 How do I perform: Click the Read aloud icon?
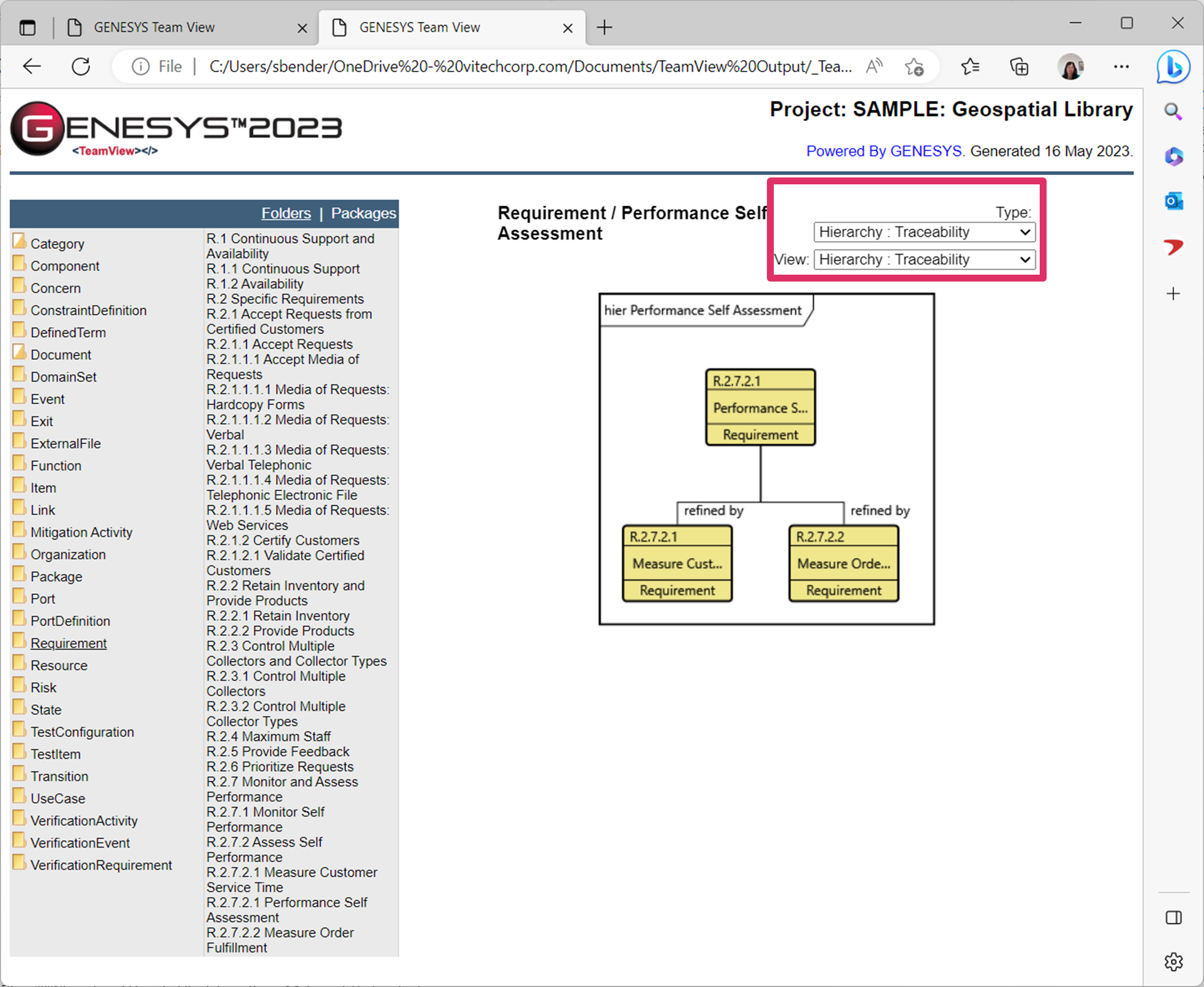click(874, 66)
